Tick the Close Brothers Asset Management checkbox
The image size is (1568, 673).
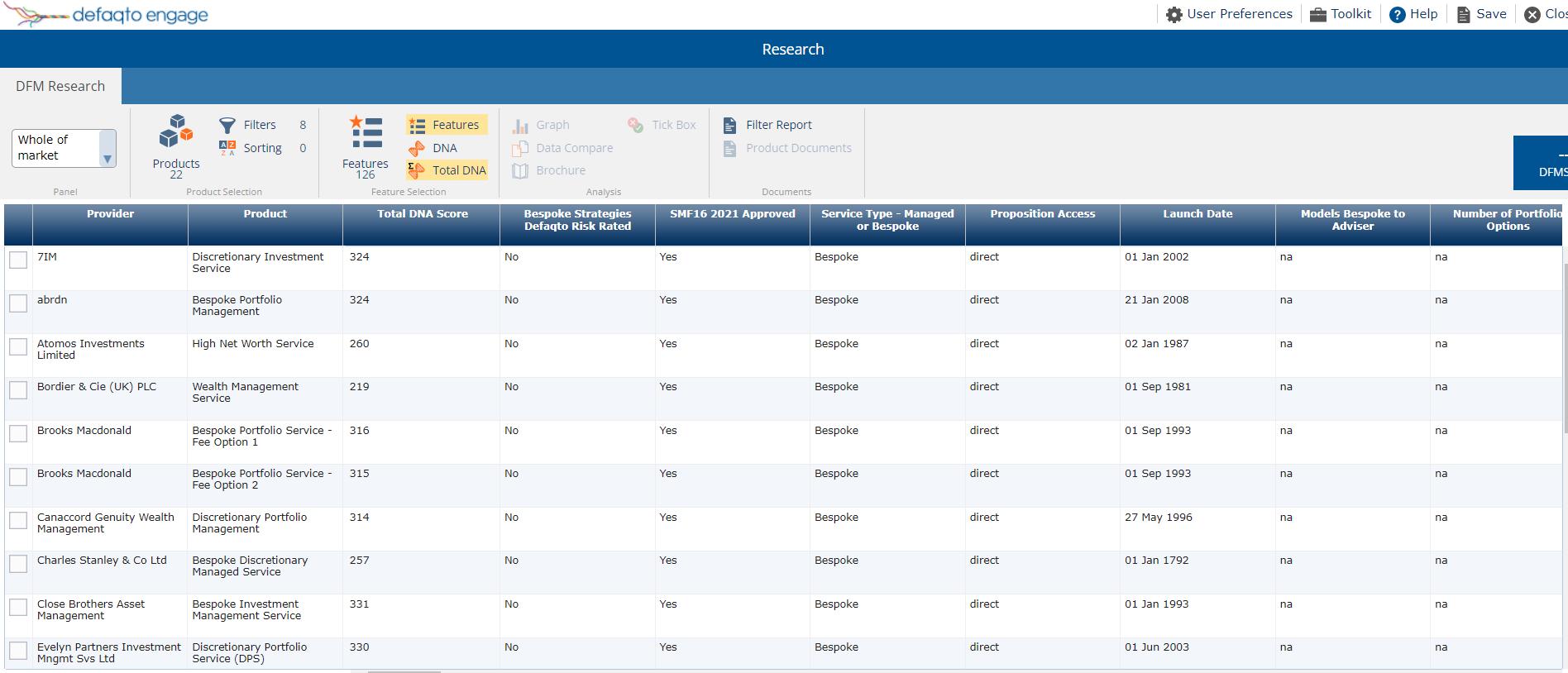coord(18,607)
